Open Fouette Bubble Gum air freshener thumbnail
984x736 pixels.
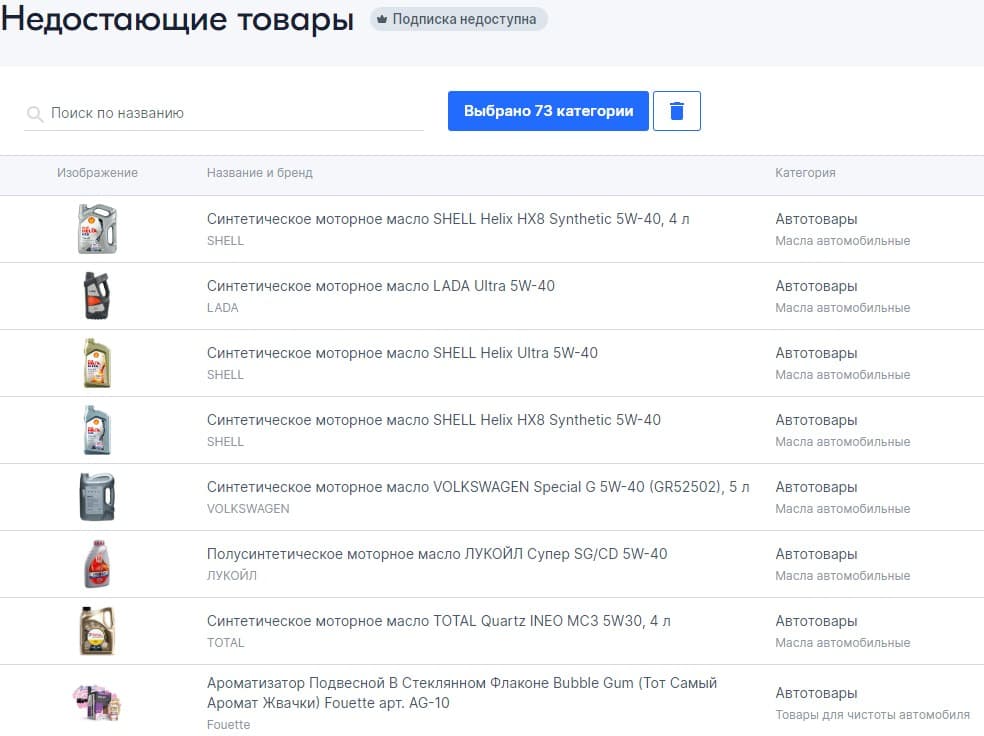(97, 702)
